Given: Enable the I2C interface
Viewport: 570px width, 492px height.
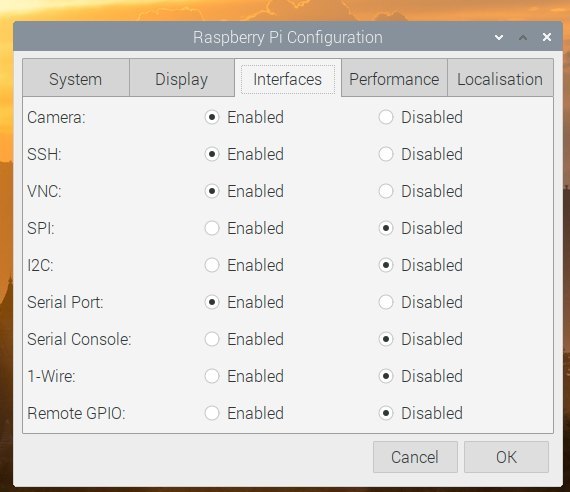Looking at the screenshot, I should point(244,265).
